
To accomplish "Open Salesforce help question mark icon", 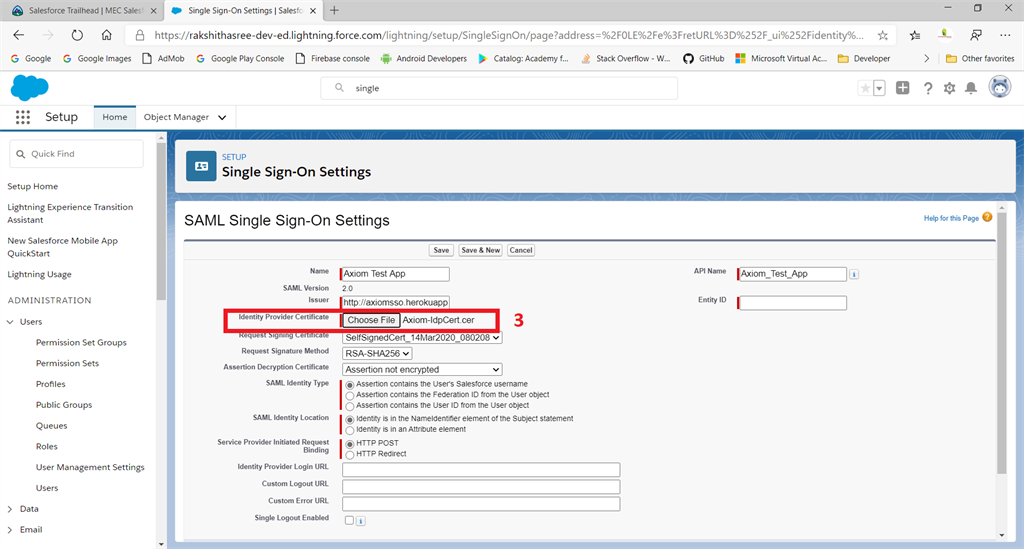I will 927,88.
